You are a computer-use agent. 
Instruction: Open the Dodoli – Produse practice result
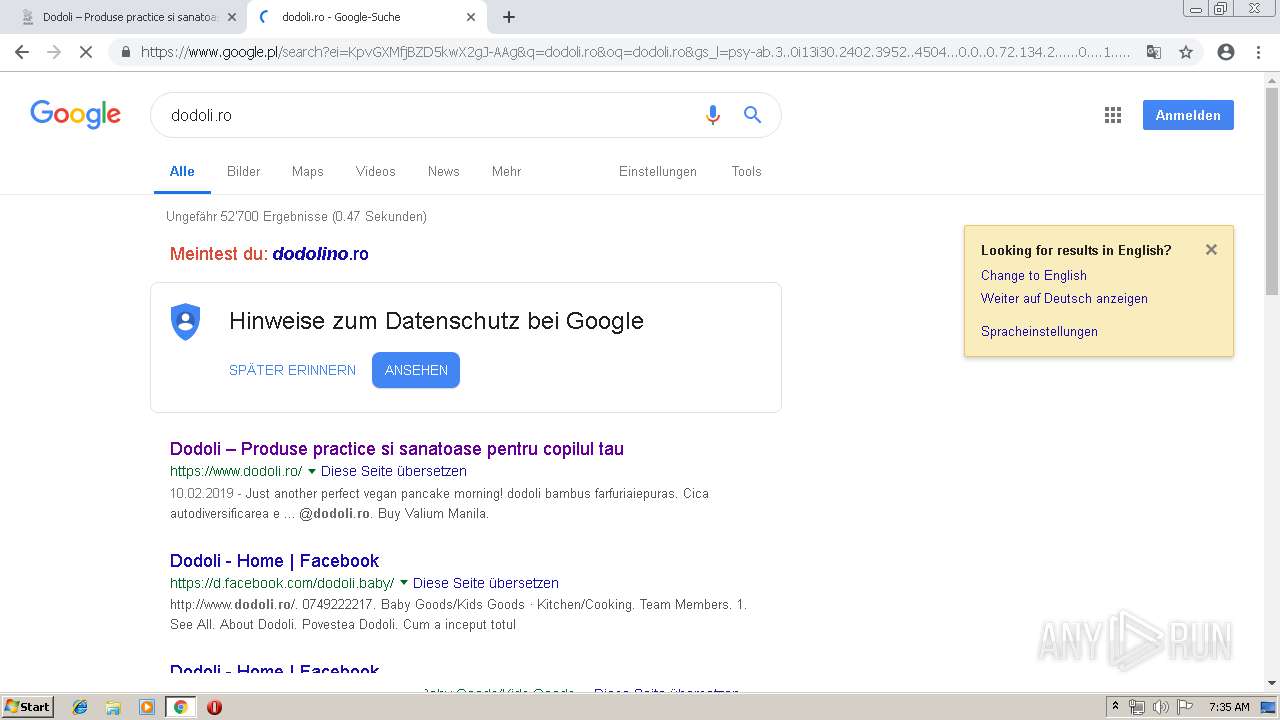[397, 449]
